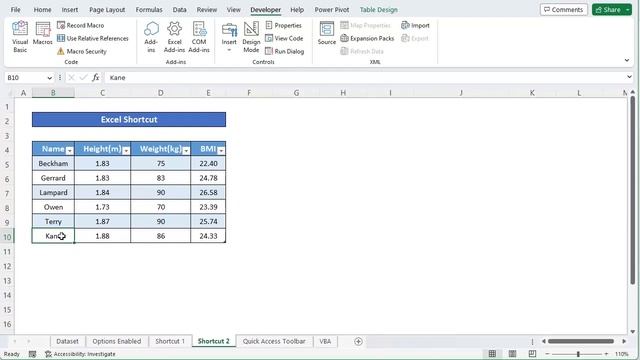The image size is (640, 360).
Task: Click macro recording status bar icon
Action: coord(32,354)
